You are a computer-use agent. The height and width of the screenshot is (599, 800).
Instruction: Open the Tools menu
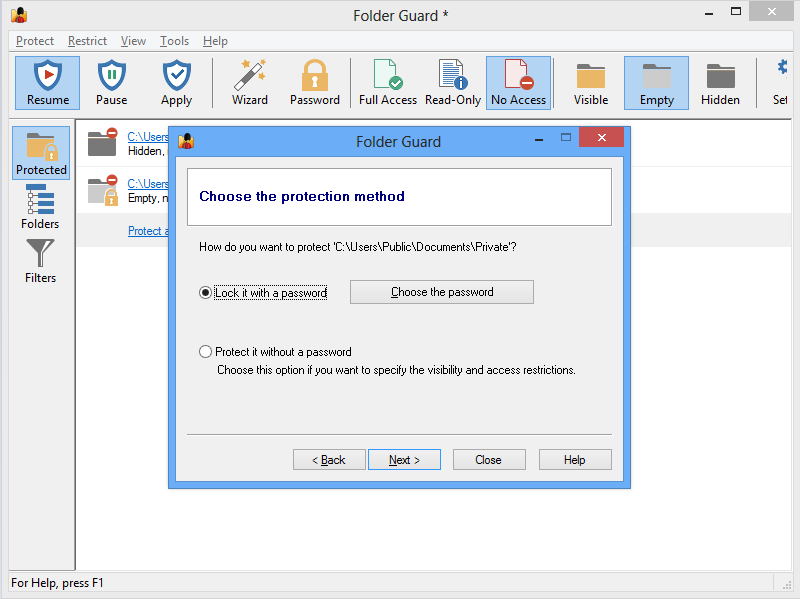174,40
